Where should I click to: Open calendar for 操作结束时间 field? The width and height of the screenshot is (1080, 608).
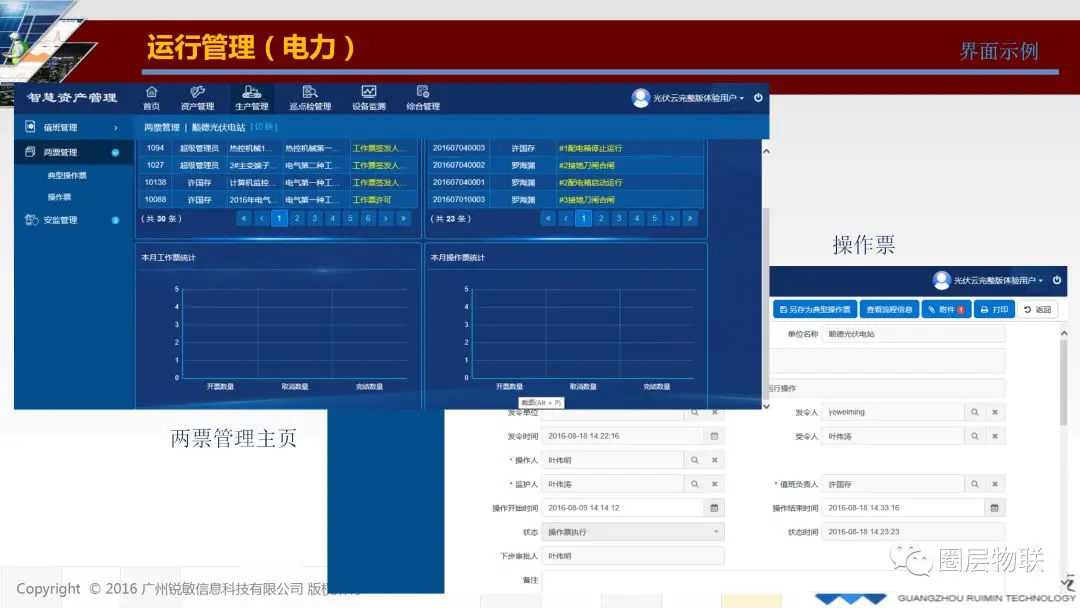pos(995,508)
